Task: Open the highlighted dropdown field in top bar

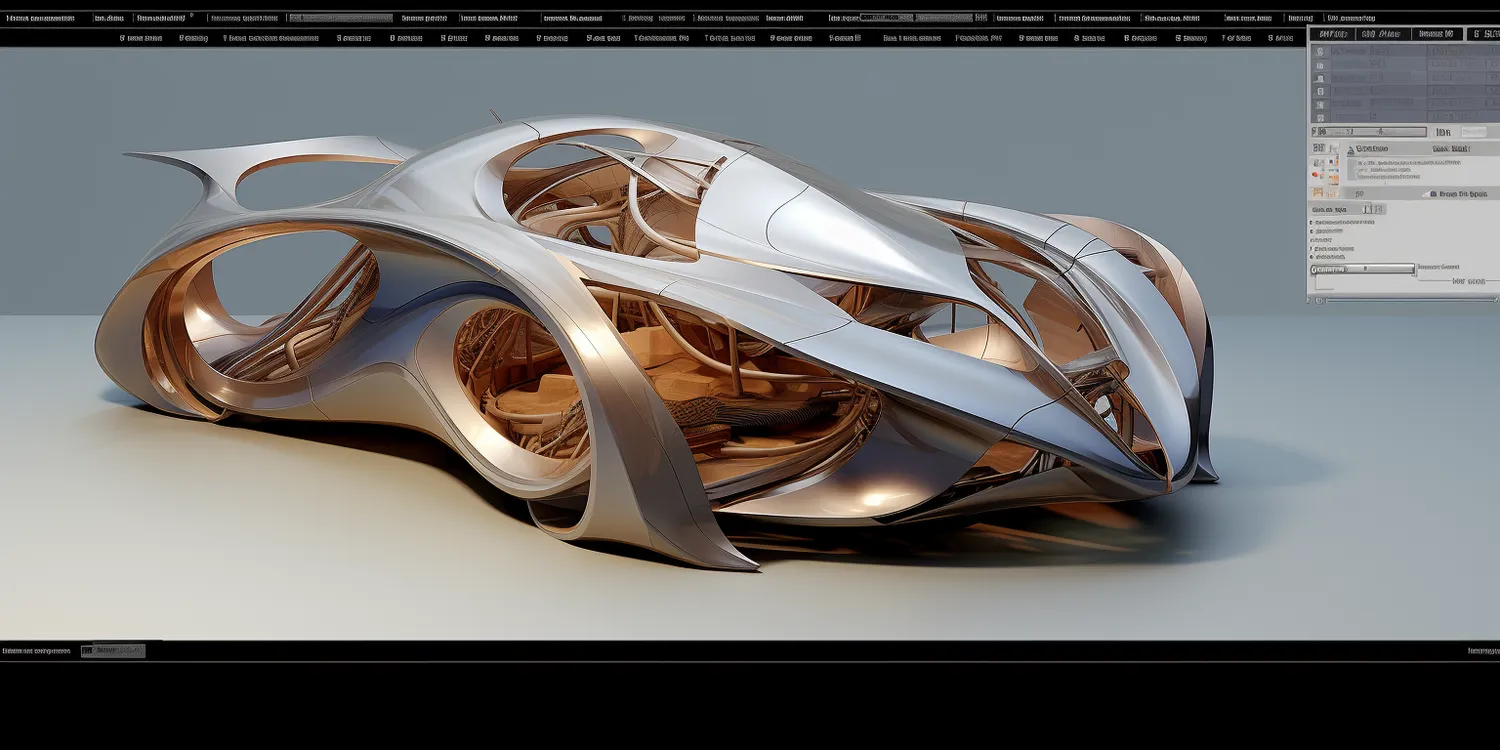Action: 340,18
